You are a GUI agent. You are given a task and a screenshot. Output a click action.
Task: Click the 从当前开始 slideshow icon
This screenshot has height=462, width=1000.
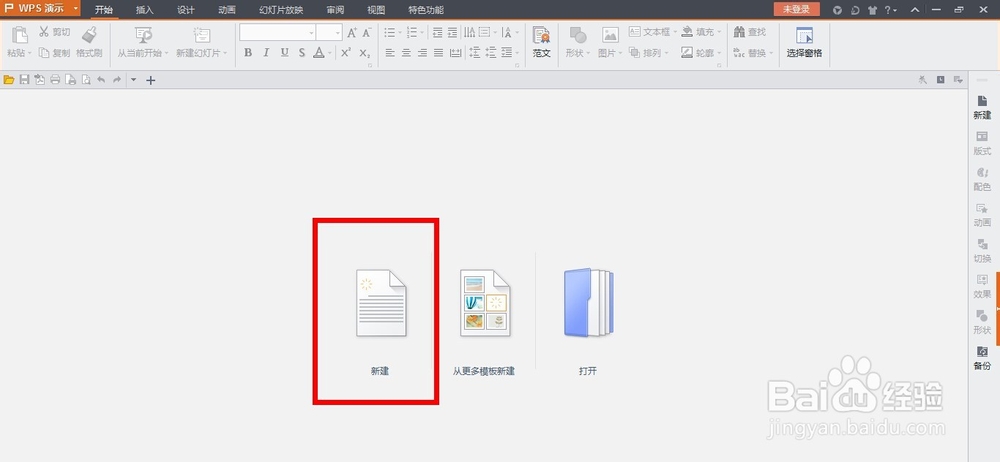coord(143,35)
